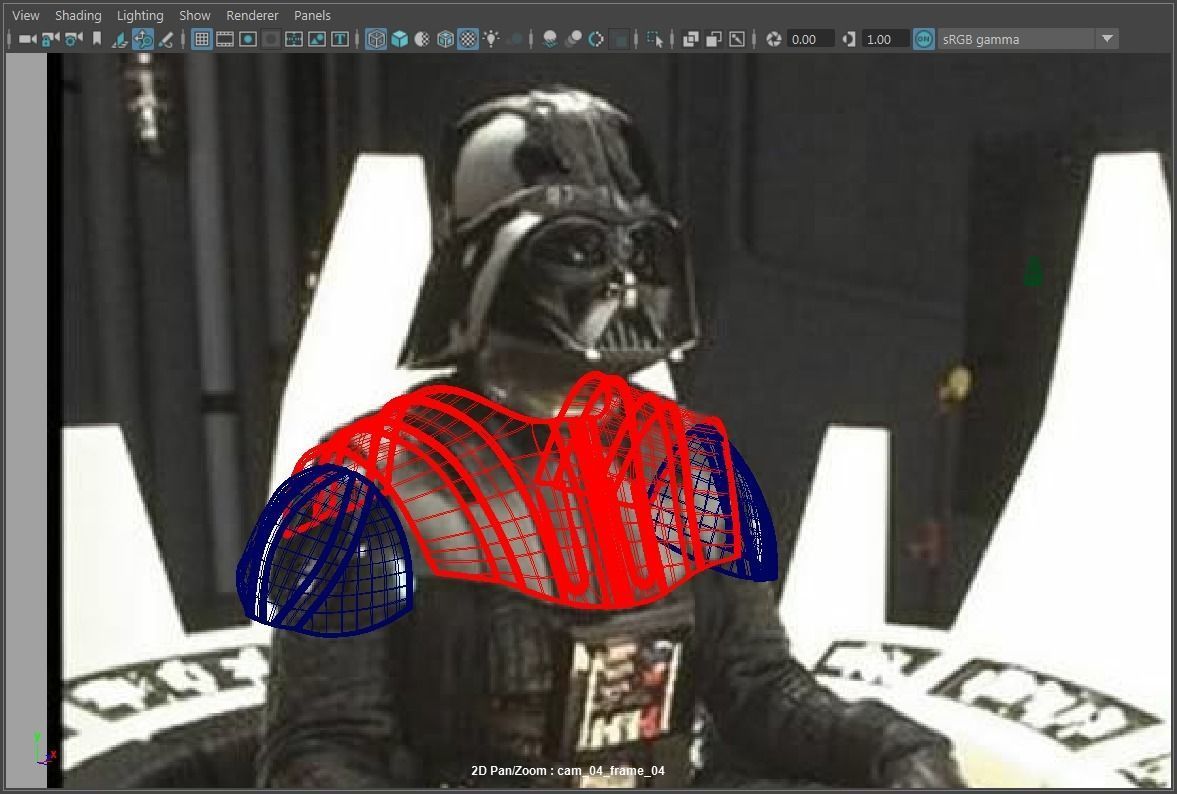Toggle the dimmed Depth of Field icon

pos(619,40)
